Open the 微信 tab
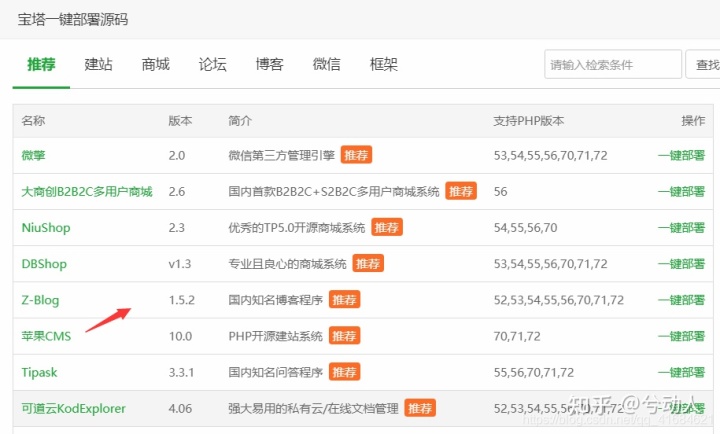720x434 pixels. (x=326, y=64)
